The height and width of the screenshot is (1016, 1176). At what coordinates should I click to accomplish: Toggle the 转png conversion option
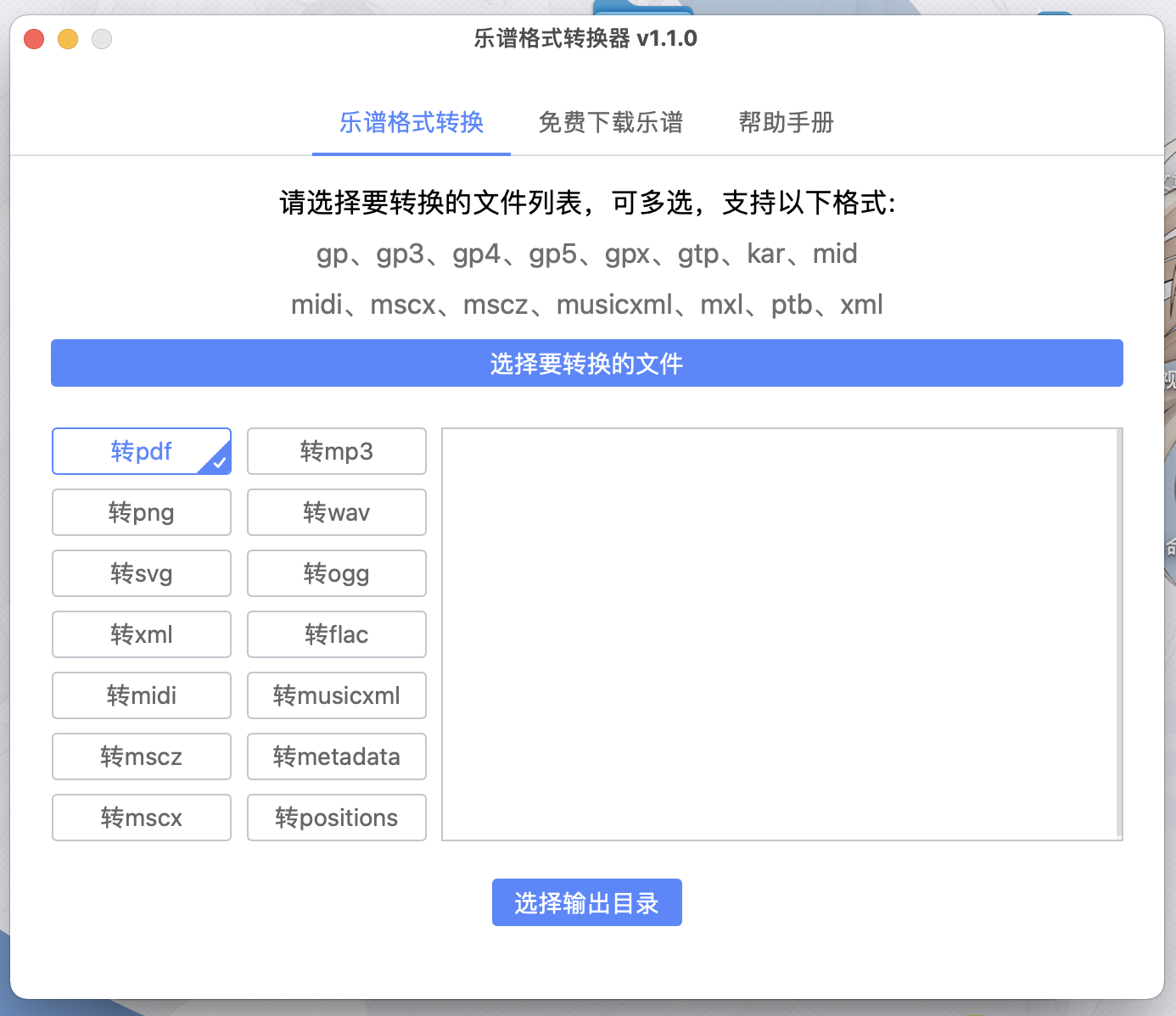[141, 512]
